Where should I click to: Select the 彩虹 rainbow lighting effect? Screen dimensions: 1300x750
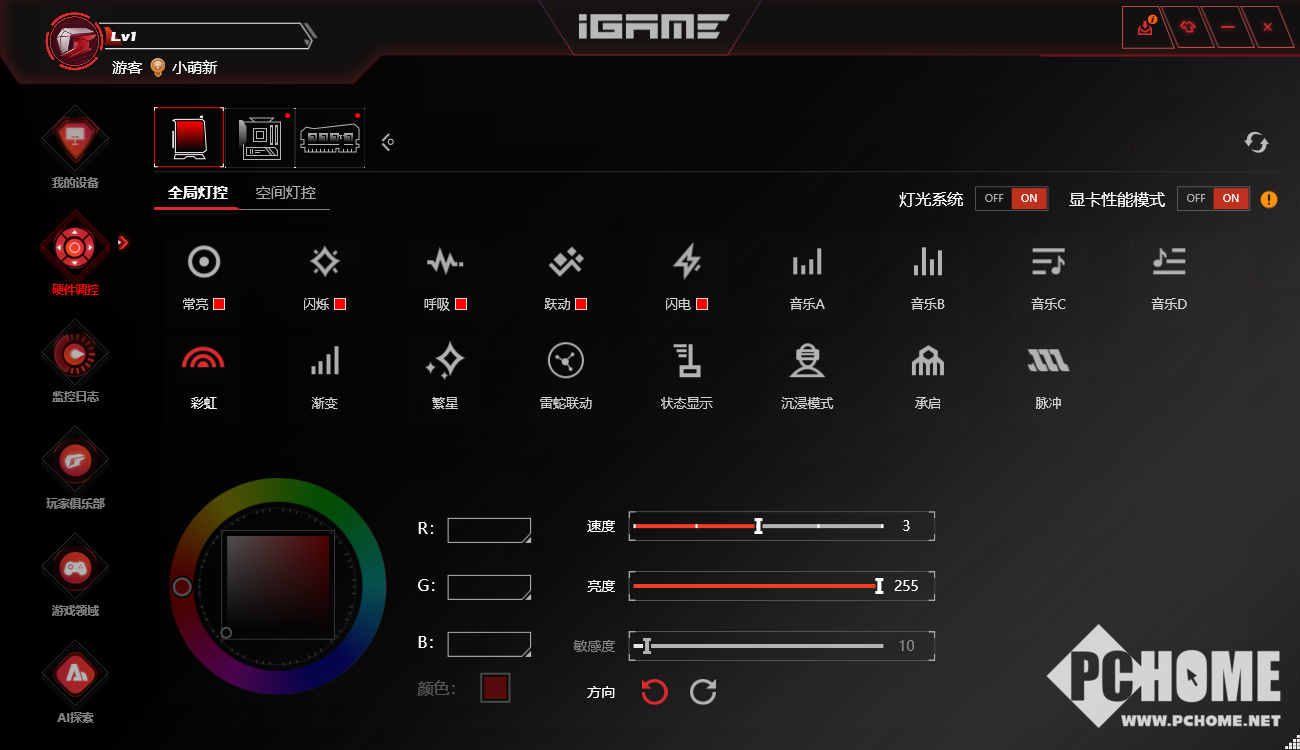204,359
